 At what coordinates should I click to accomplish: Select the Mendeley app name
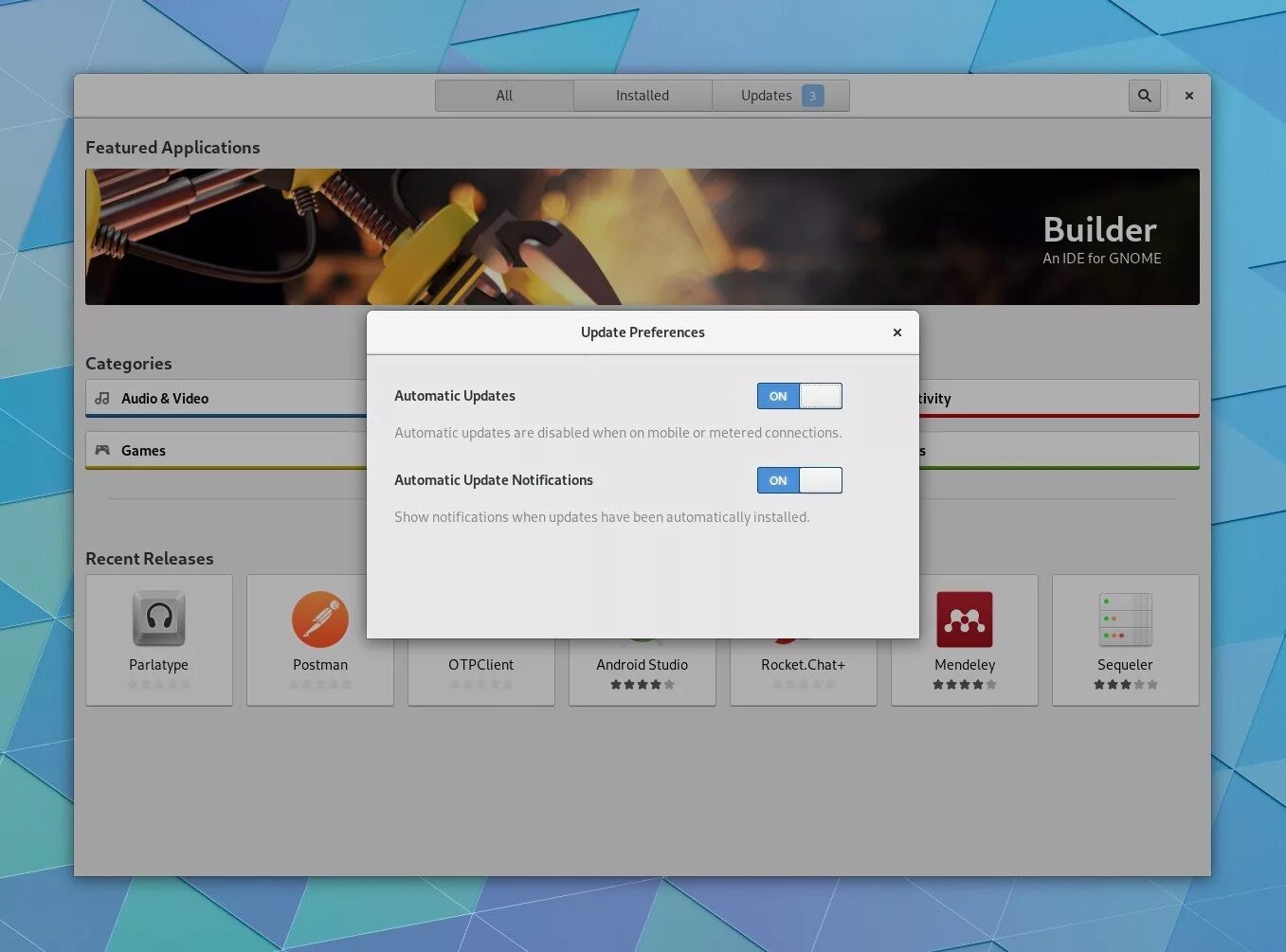point(965,665)
